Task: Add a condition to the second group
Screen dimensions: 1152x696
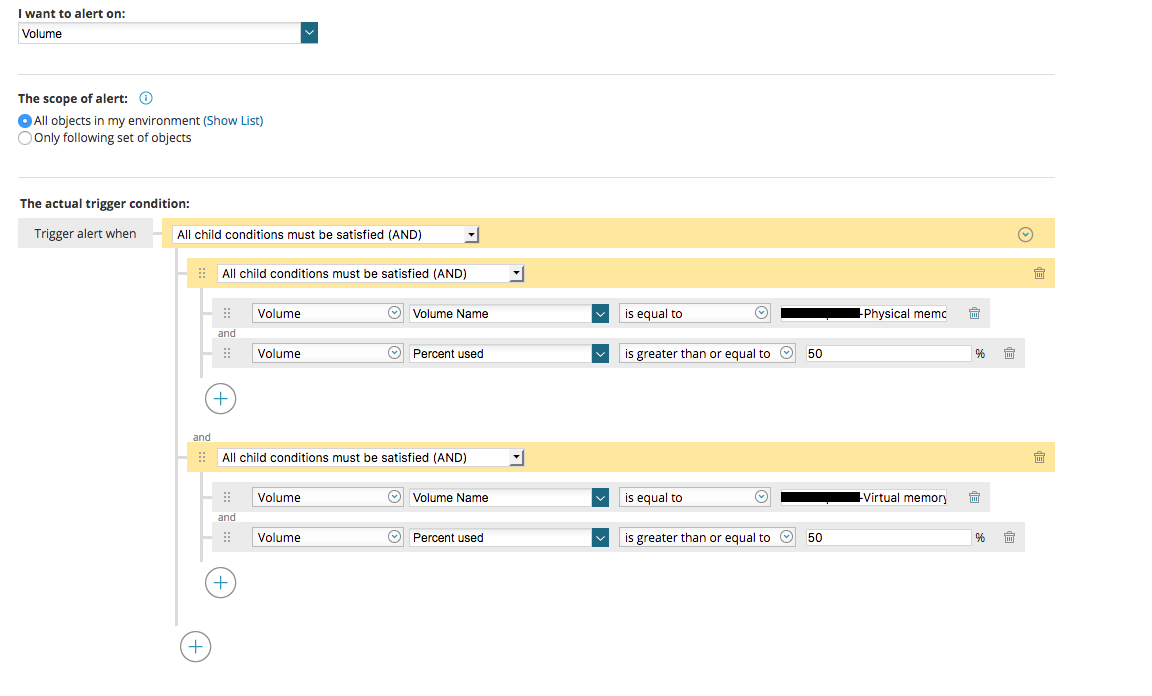Action: coord(220,583)
